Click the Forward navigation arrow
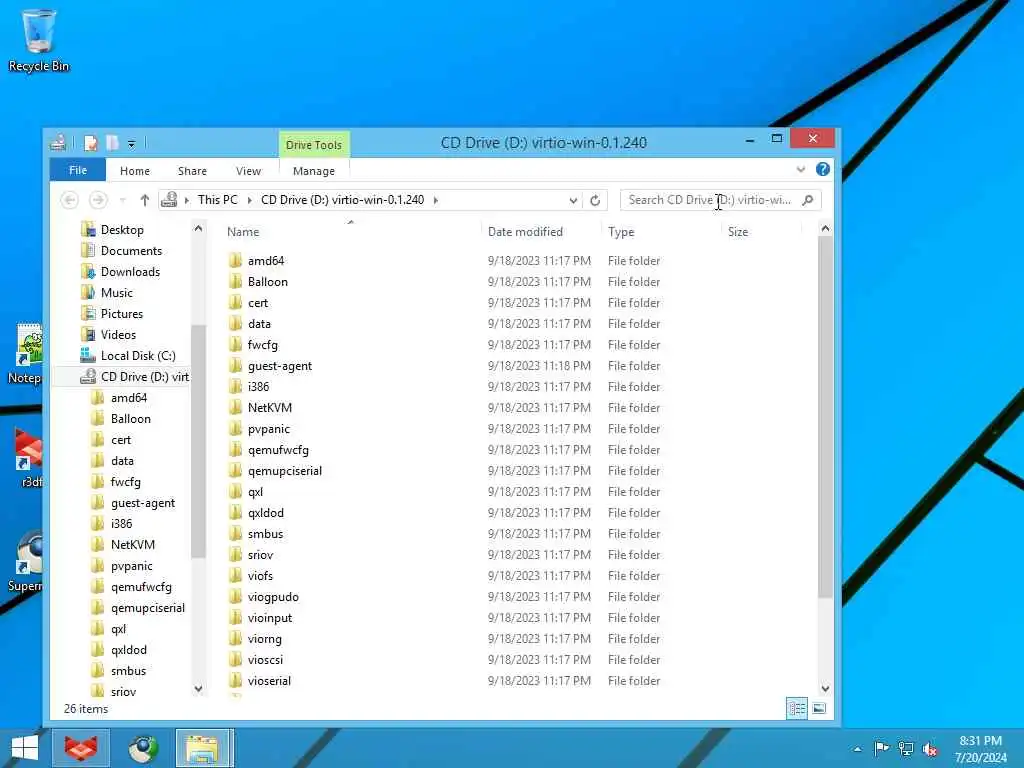This screenshot has height=768, width=1024. click(x=98, y=200)
